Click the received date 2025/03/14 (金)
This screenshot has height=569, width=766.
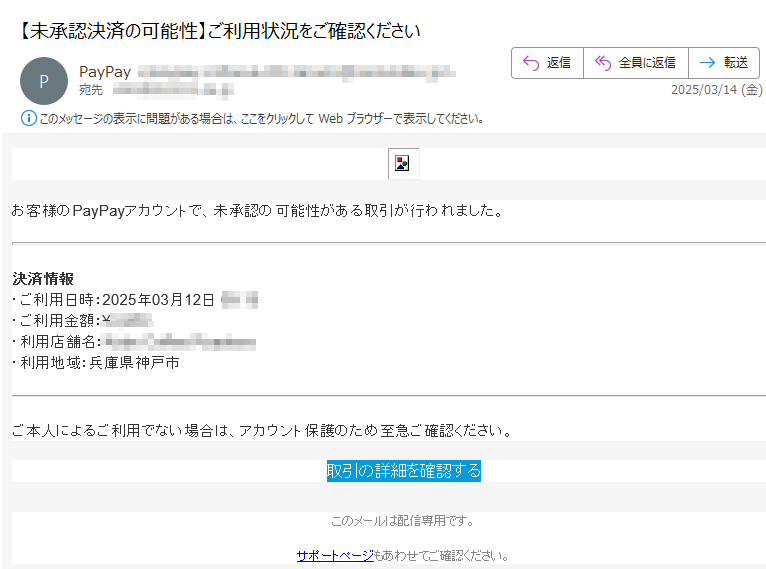[716, 90]
